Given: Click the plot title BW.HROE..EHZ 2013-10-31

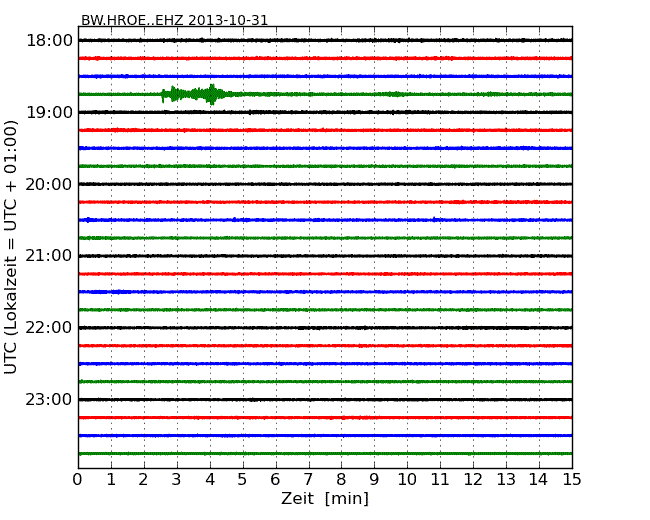Looking at the screenshot, I should [175, 20].
